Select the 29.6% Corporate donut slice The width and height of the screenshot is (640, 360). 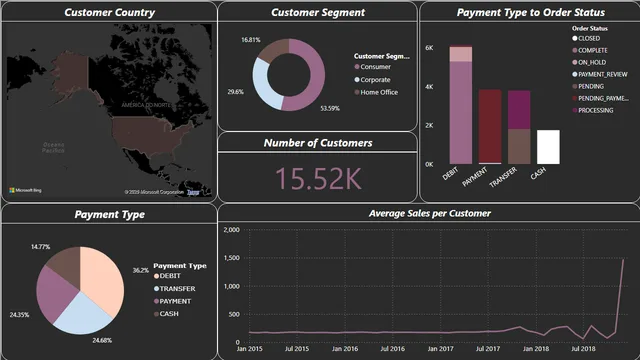[x=261, y=84]
